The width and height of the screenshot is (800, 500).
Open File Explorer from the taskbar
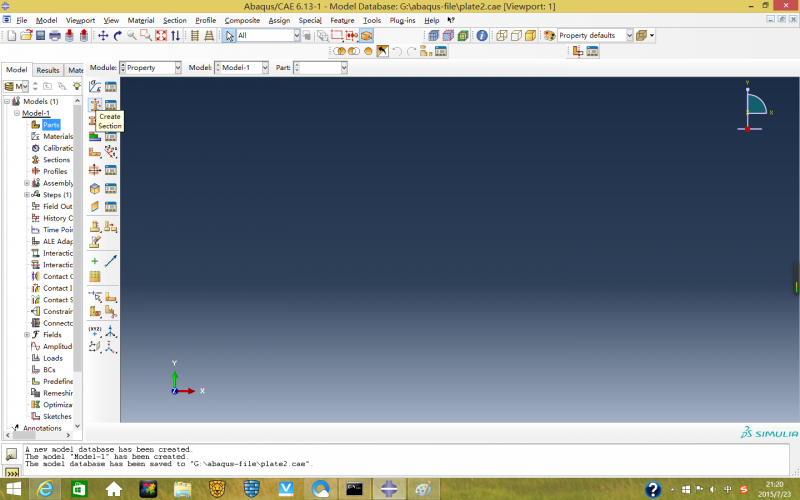click(182, 489)
